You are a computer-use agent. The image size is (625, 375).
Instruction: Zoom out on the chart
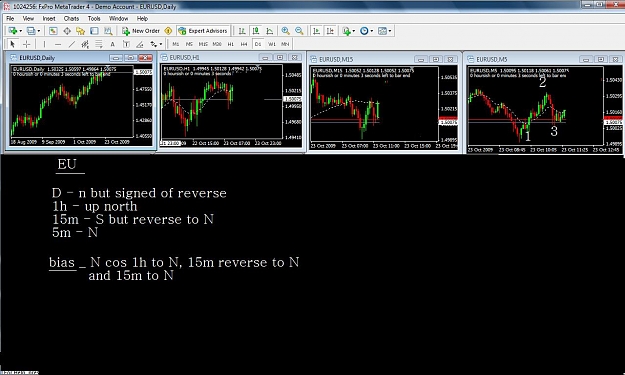click(299, 31)
